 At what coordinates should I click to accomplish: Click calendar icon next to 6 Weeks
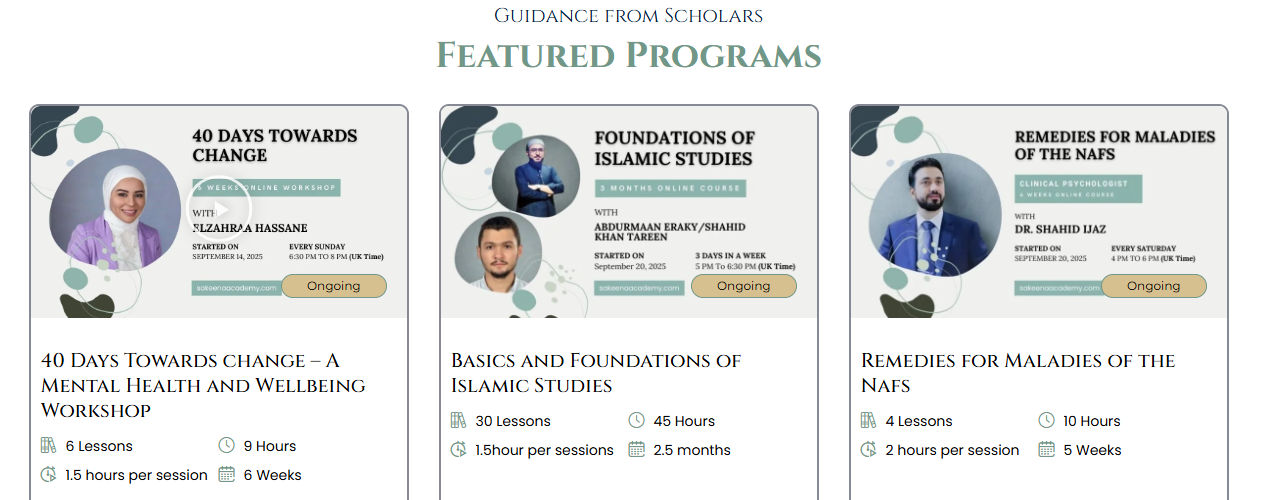tap(227, 475)
